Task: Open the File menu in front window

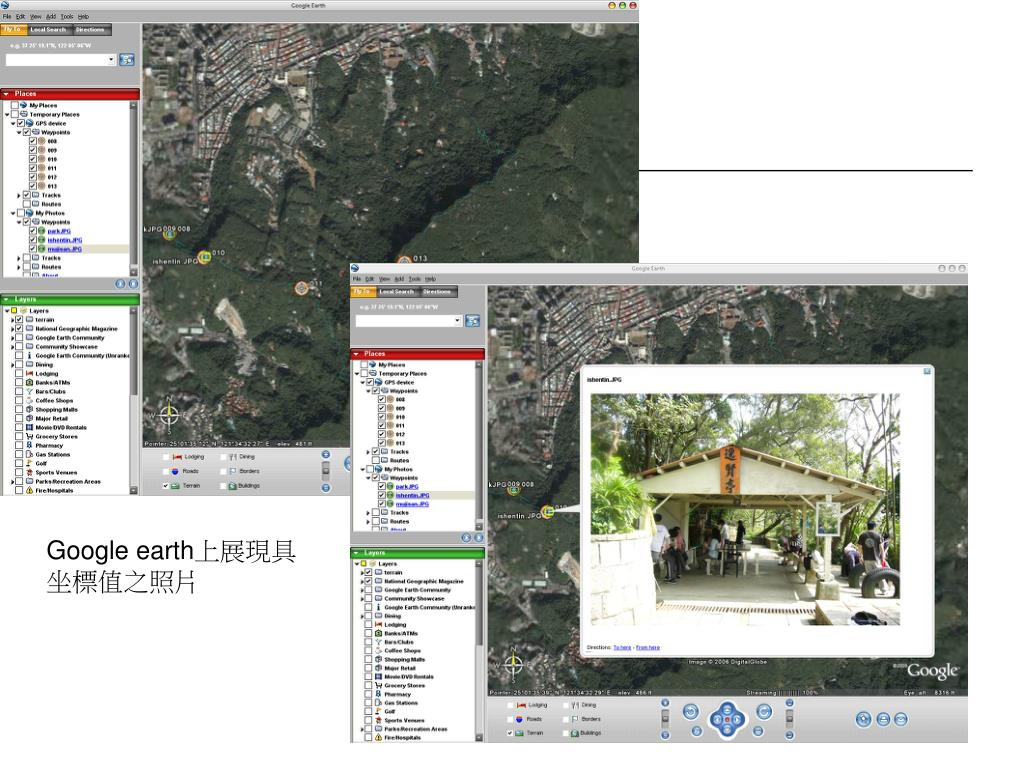Action: [x=357, y=279]
